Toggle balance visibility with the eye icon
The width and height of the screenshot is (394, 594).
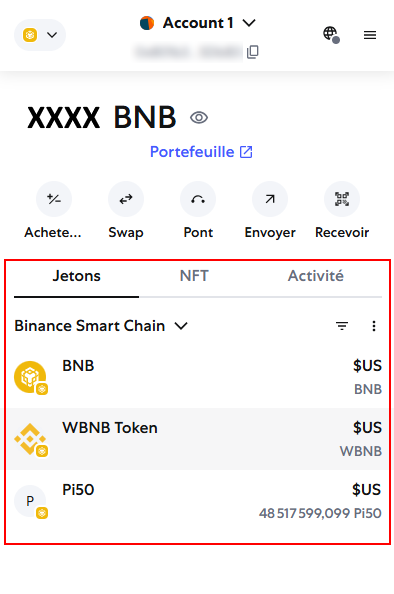(x=199, y=118)
